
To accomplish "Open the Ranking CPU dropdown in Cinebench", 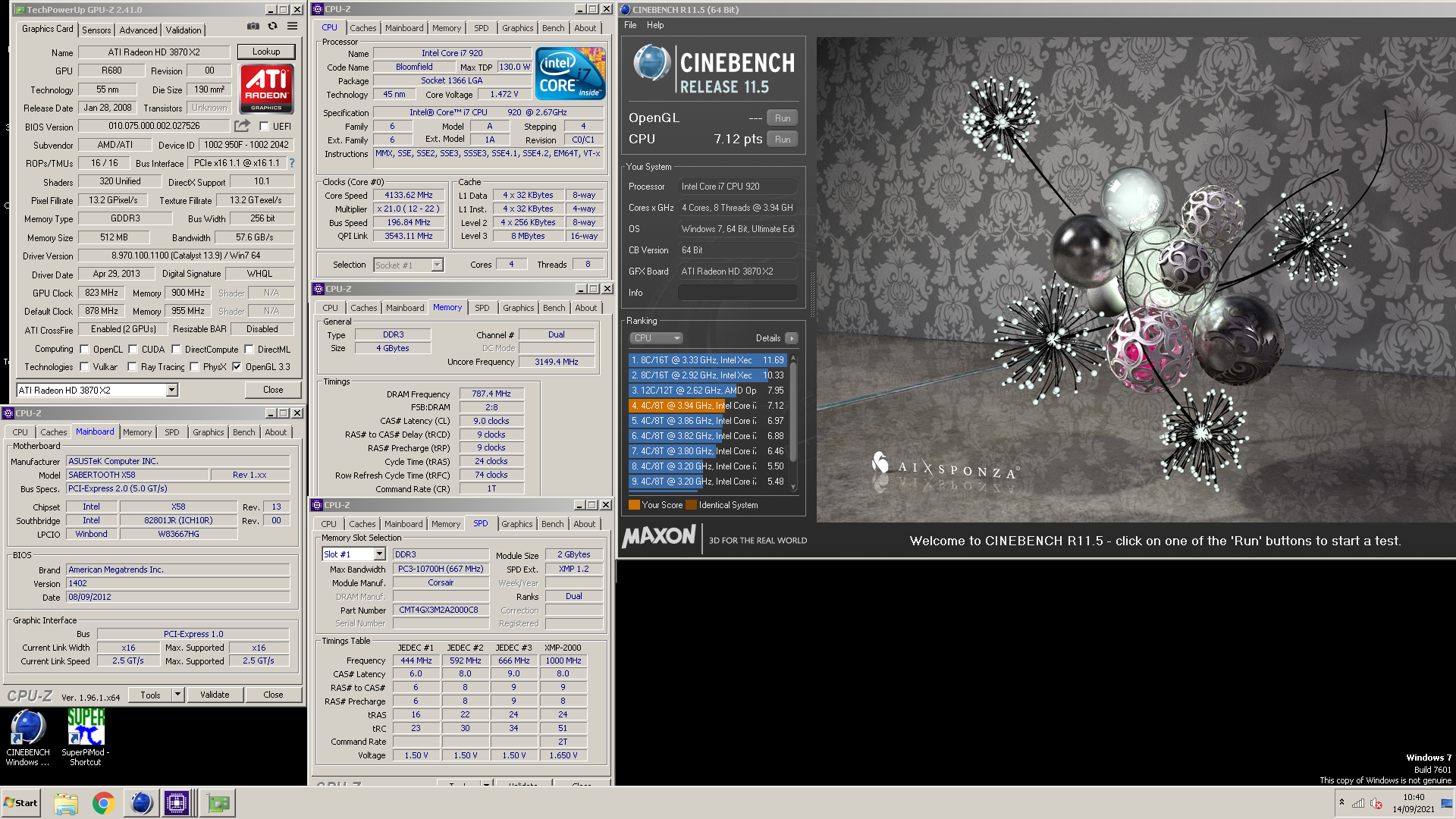I will pos(656,338).
